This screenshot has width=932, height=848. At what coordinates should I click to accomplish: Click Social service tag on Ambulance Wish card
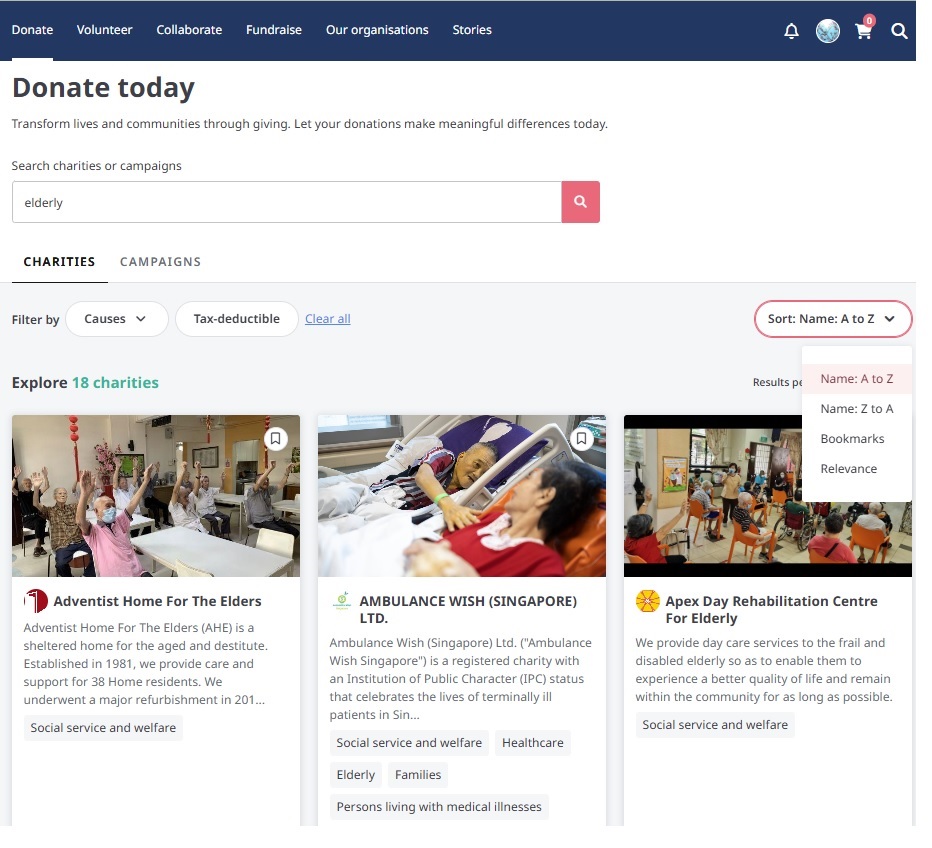pos(409,743)
